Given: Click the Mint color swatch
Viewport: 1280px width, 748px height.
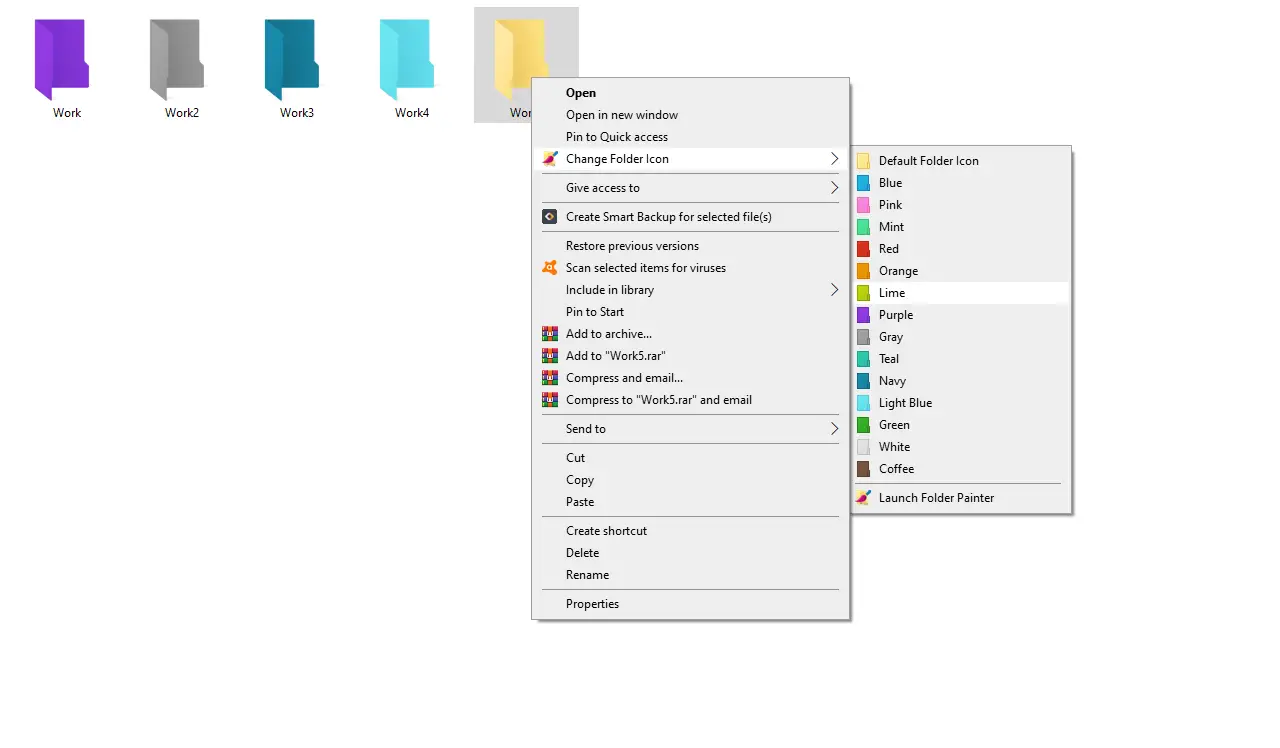Looking at the screenshot, I should coord(863,227).
